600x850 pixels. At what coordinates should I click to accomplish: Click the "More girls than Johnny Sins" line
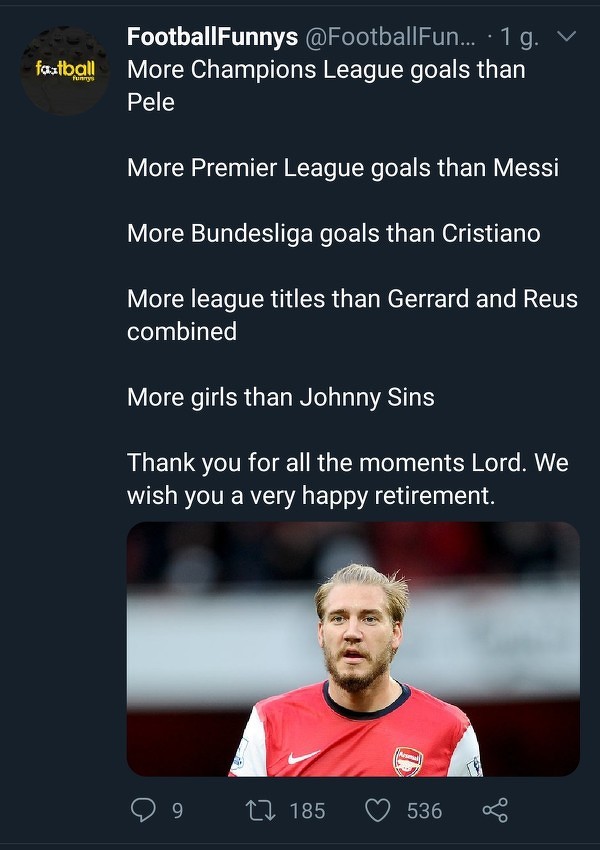pos(281,397)
